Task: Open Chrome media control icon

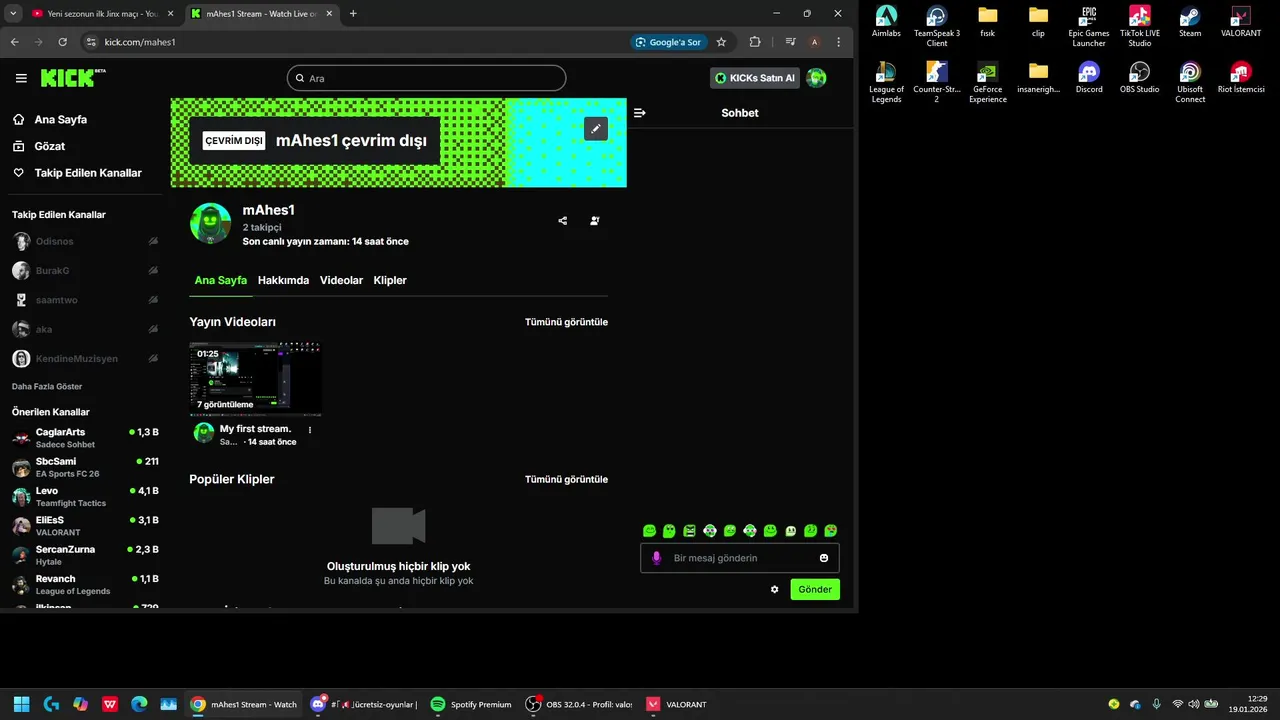Action: click(x=790, y=42)
